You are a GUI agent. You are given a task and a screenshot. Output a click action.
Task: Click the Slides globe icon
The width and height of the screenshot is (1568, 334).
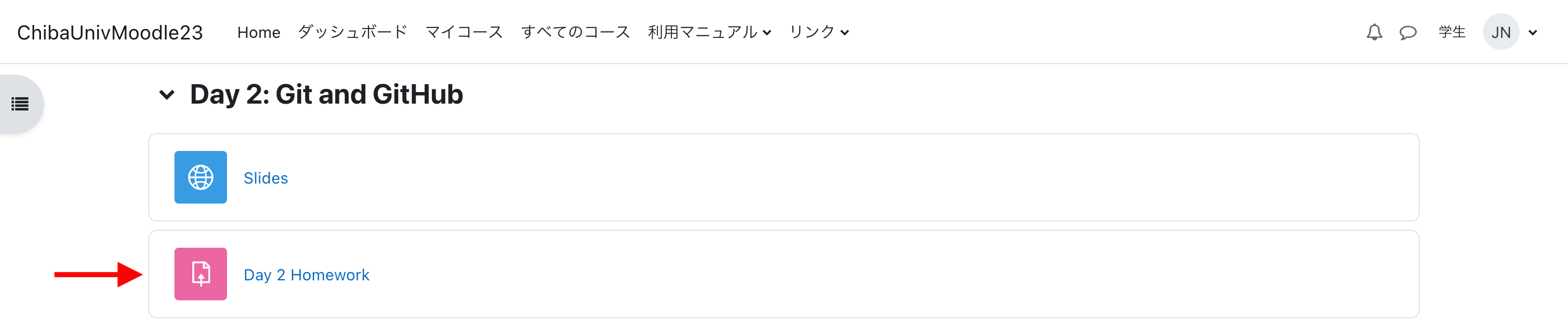coord(200,177)
